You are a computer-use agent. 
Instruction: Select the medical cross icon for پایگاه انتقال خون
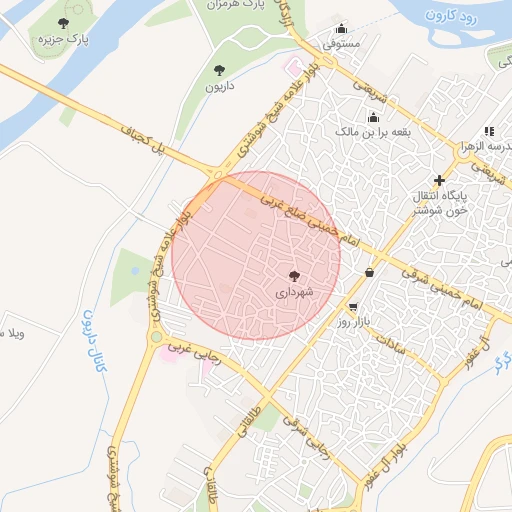(x=439, y=180)
